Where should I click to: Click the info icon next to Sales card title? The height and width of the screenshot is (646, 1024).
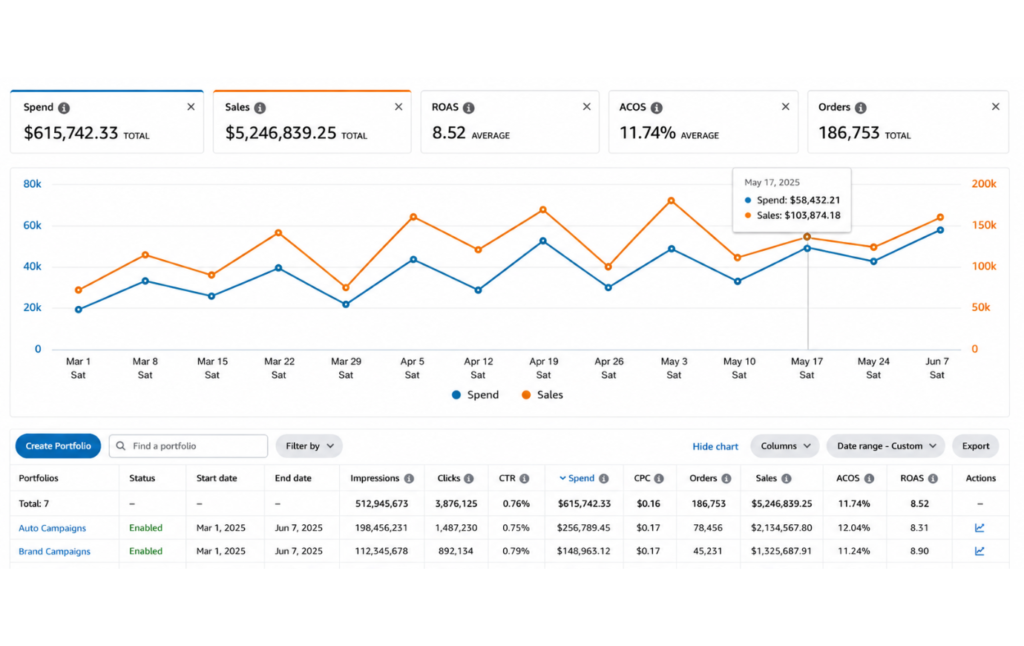click(260, 108)
